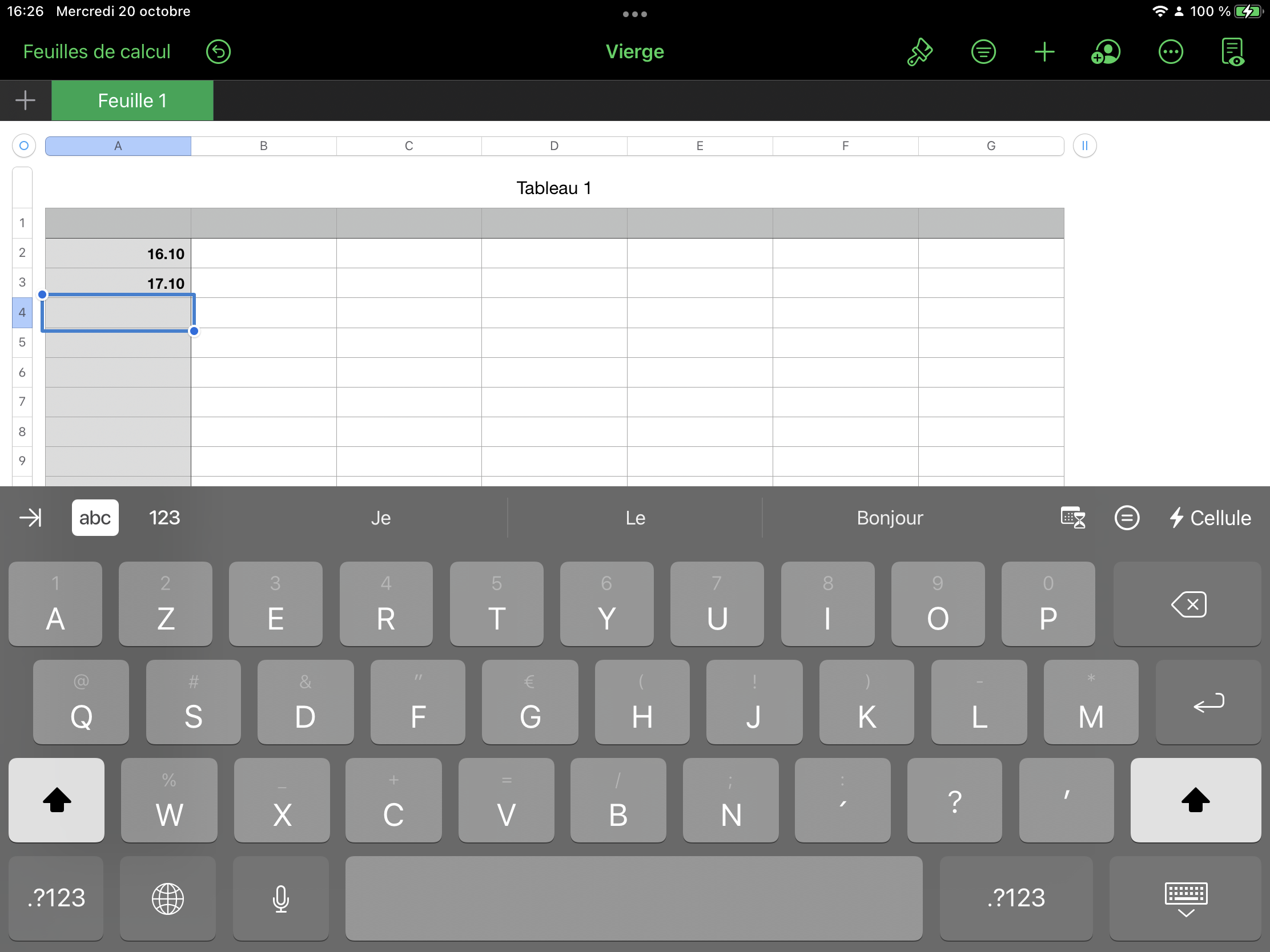Select the cell containing 16.10
The width and height of the screenshot is (1270, 952).
click(118, 253)
